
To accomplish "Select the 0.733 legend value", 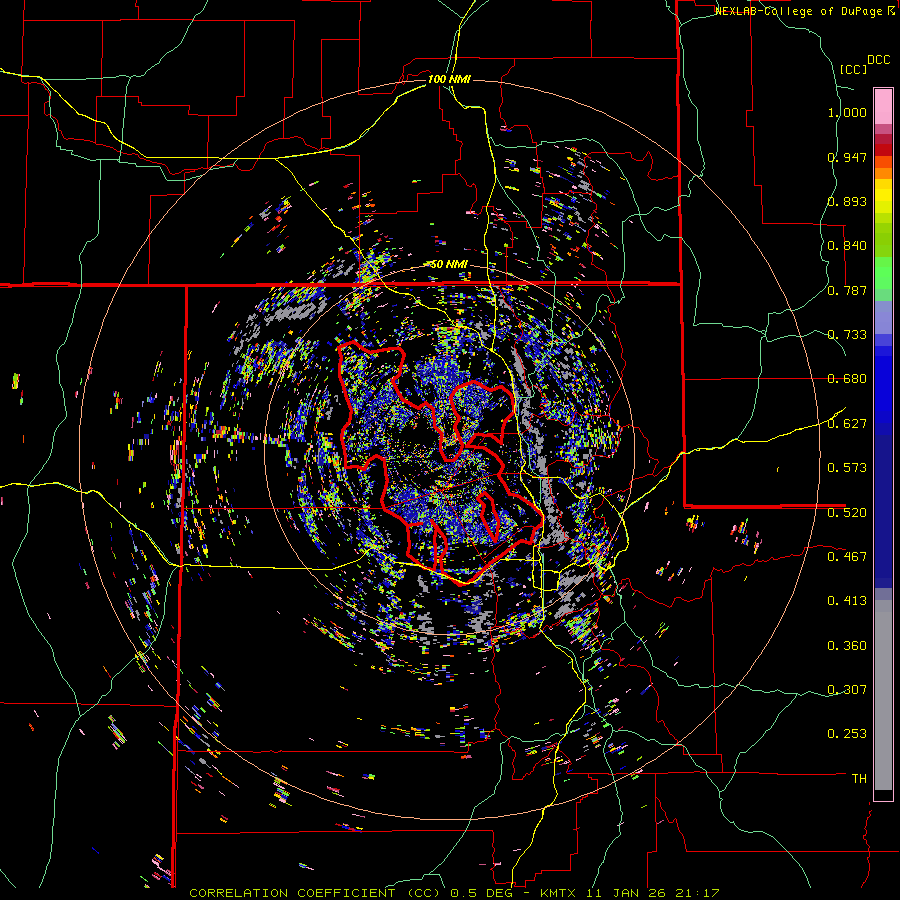I will pyautogui.click(x=847, y=335).
